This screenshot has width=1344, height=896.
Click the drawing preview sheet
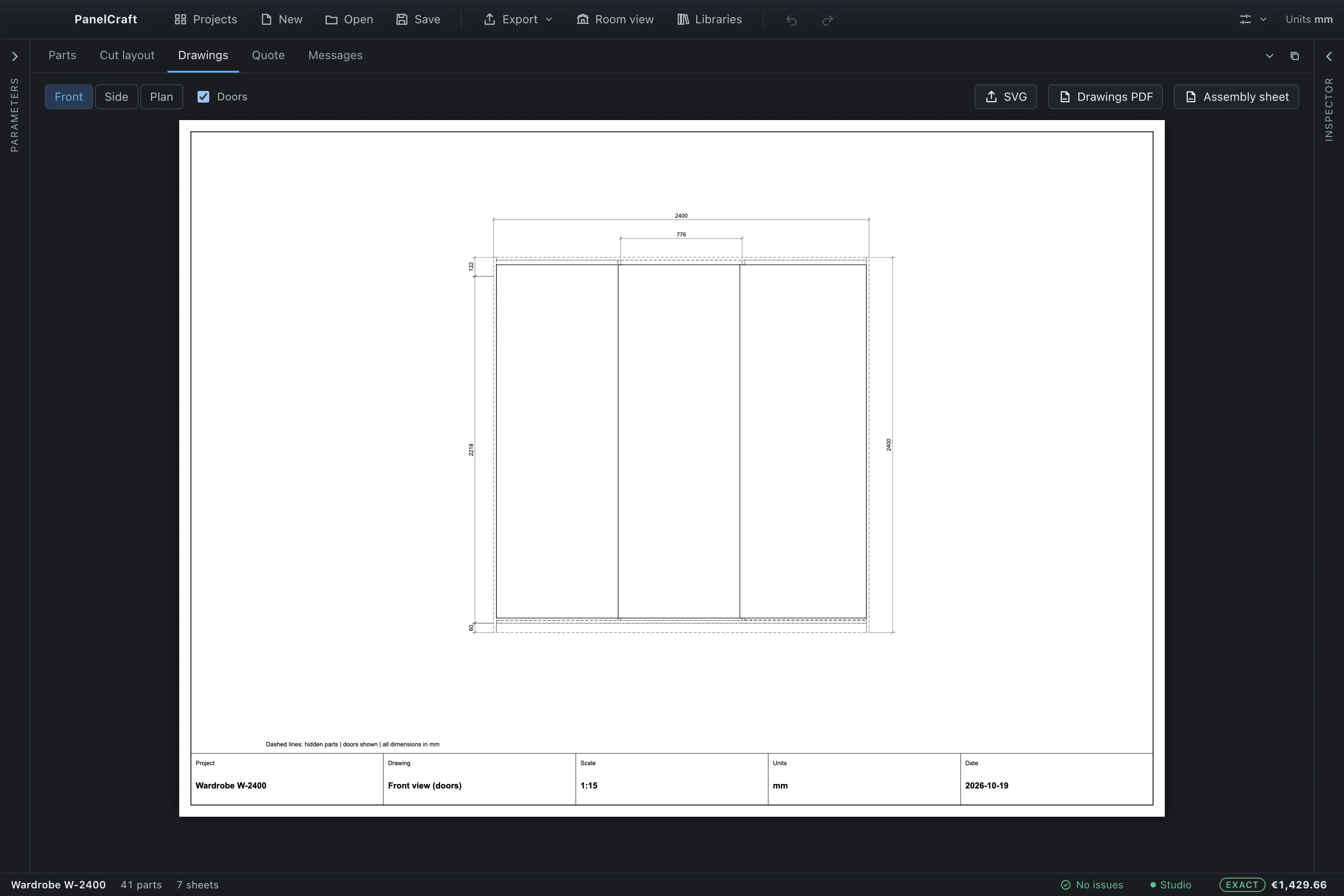click(672, 468)
